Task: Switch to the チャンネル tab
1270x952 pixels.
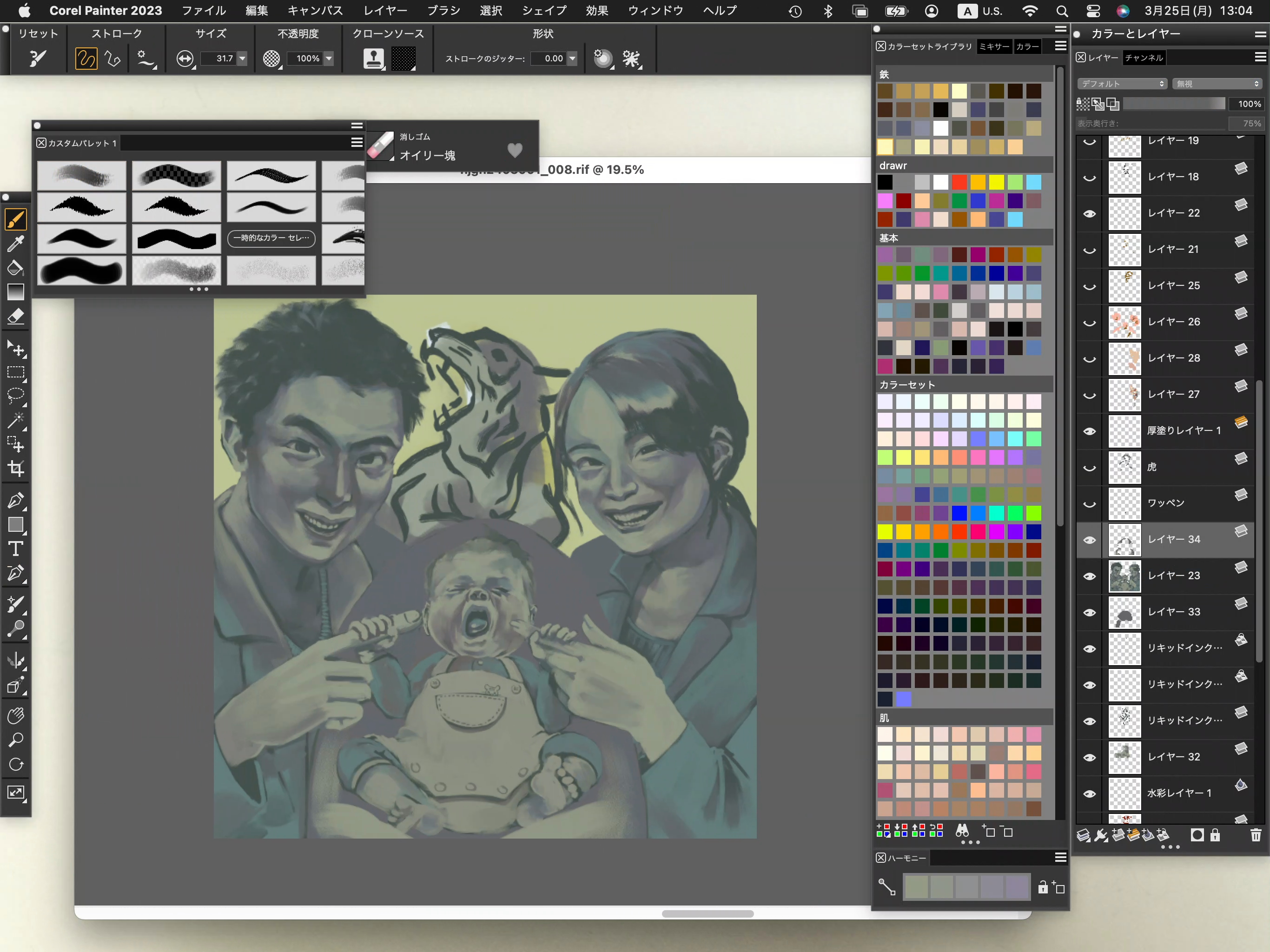Action: tap(1144, 58)
